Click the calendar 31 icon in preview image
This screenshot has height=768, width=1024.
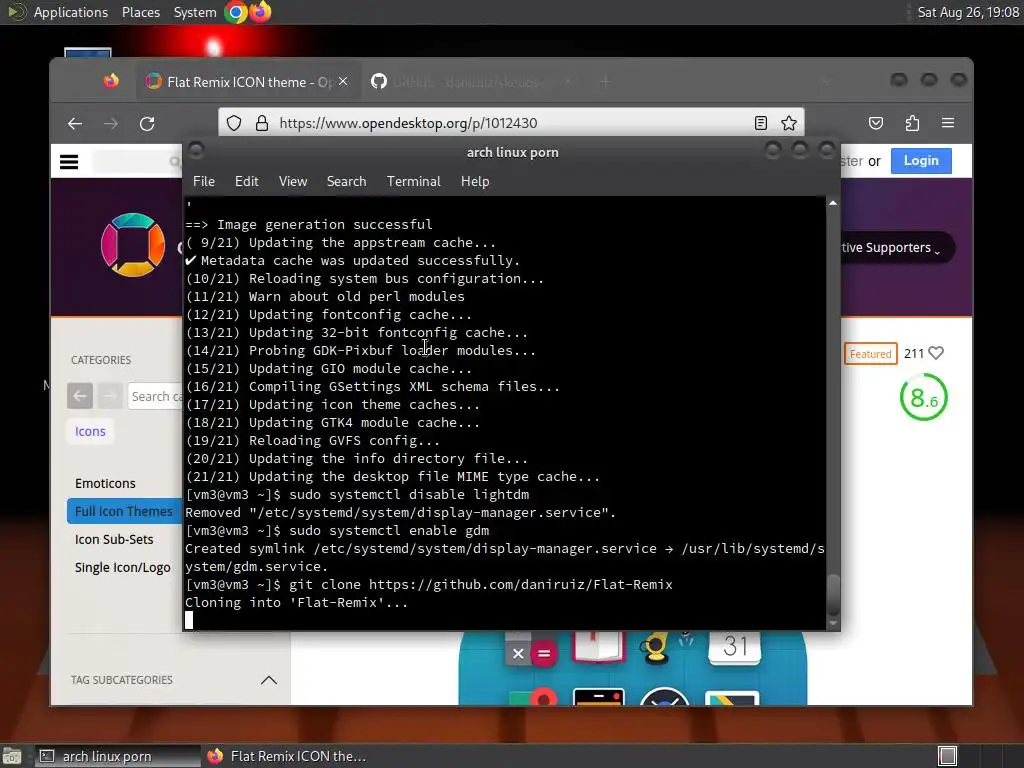pyautogui.click(x=735, y=647)
